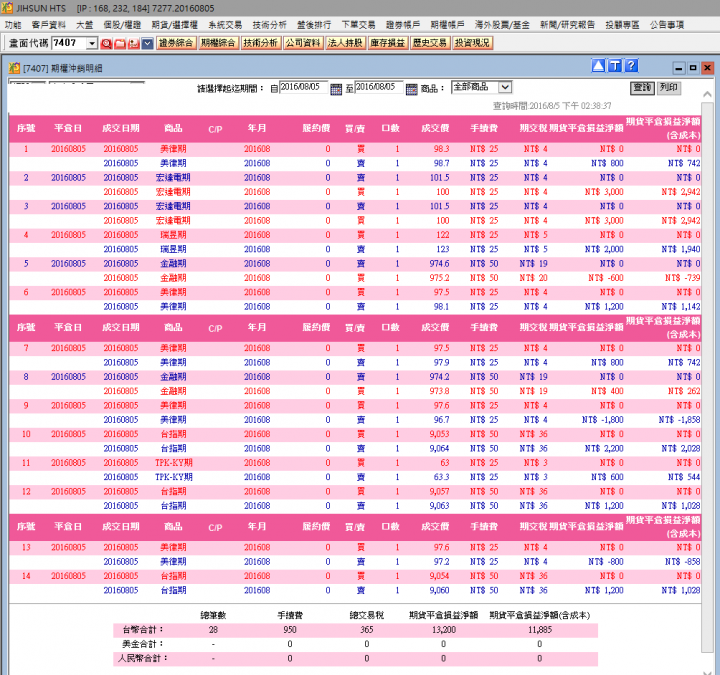
Task: Click the blue T icon in window header
Action: (615, 66)
